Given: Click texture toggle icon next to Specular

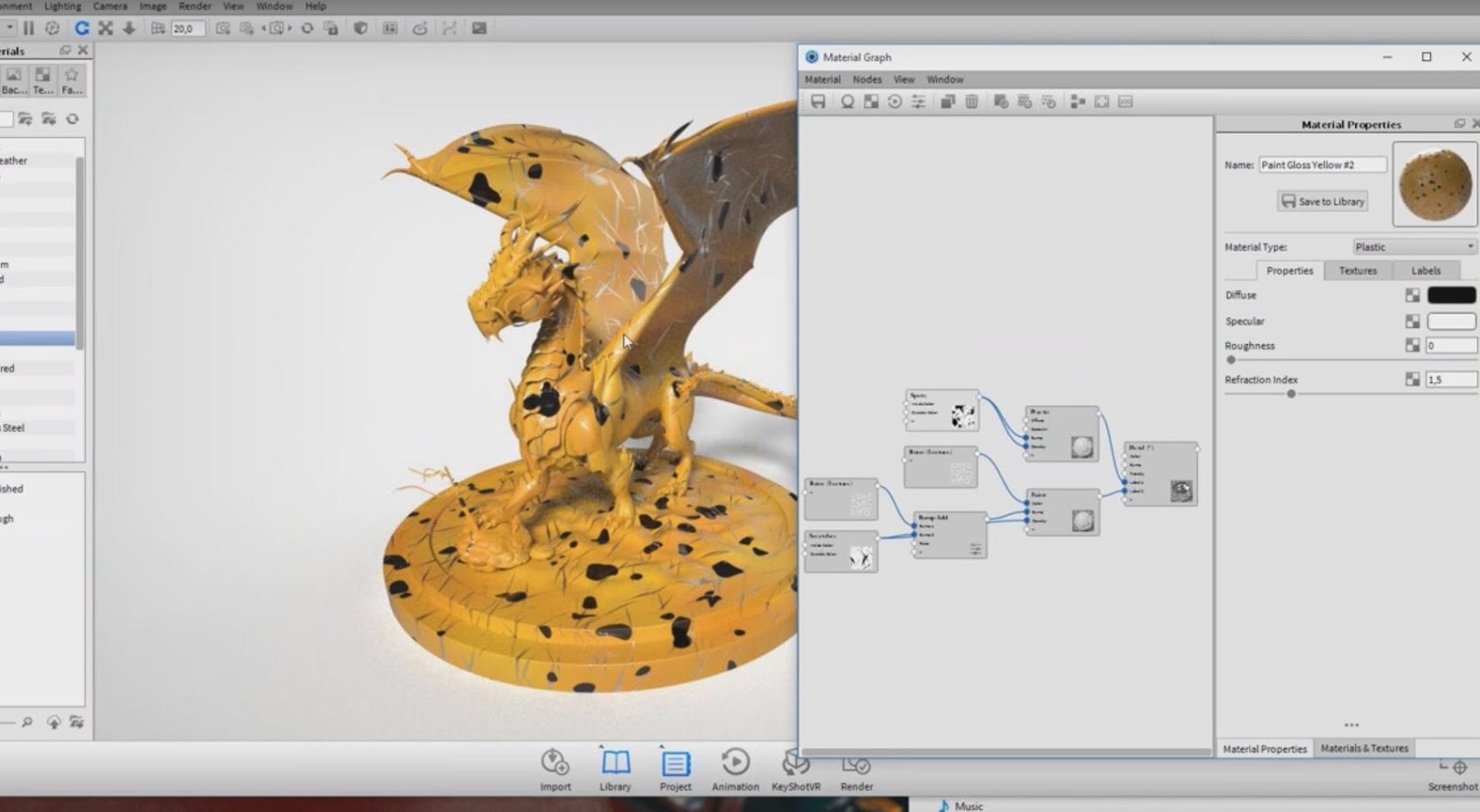Looking at the screenshot, I should pos(1412,321).
